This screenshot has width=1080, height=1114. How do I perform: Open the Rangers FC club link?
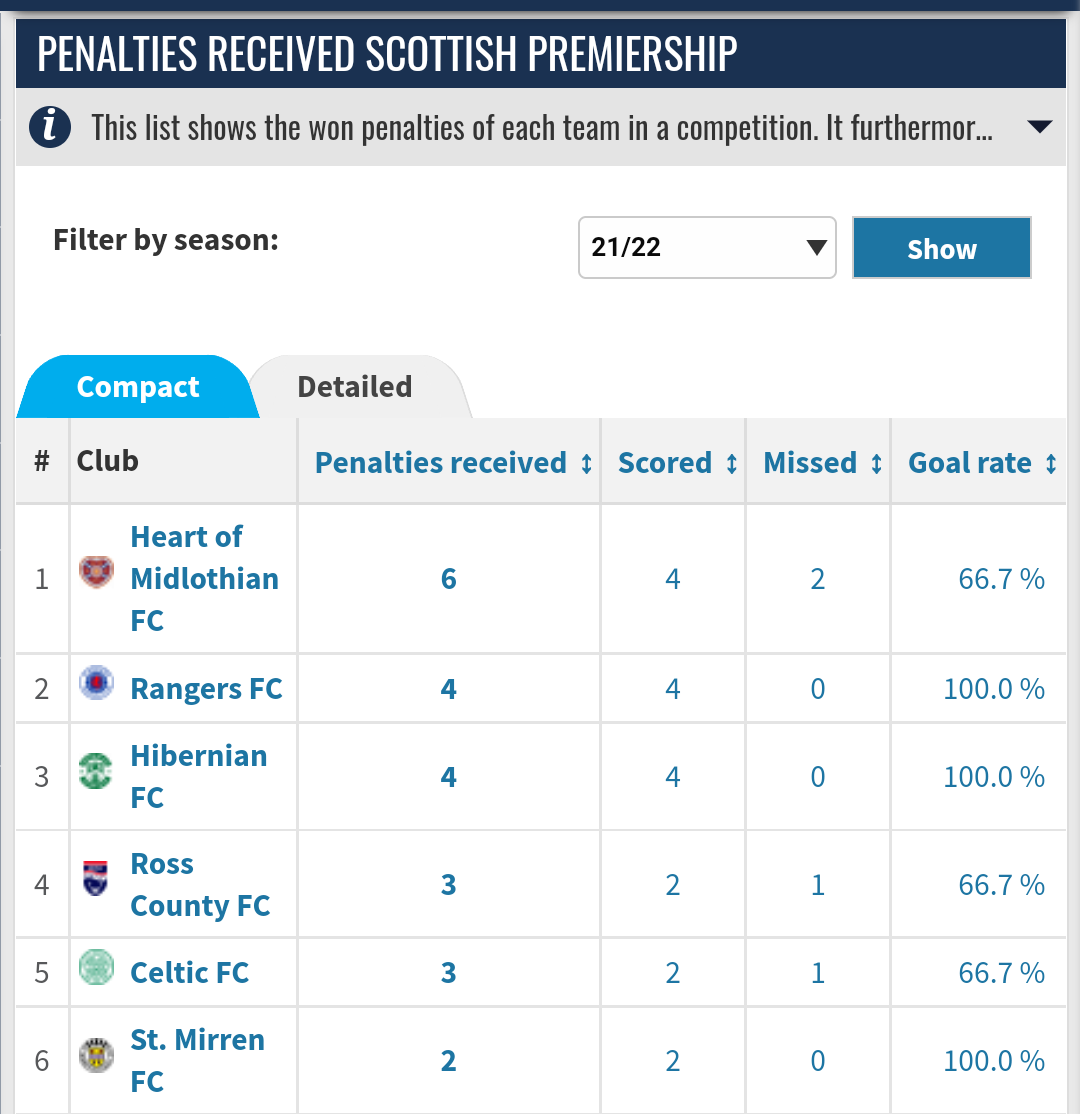(206, 689)
